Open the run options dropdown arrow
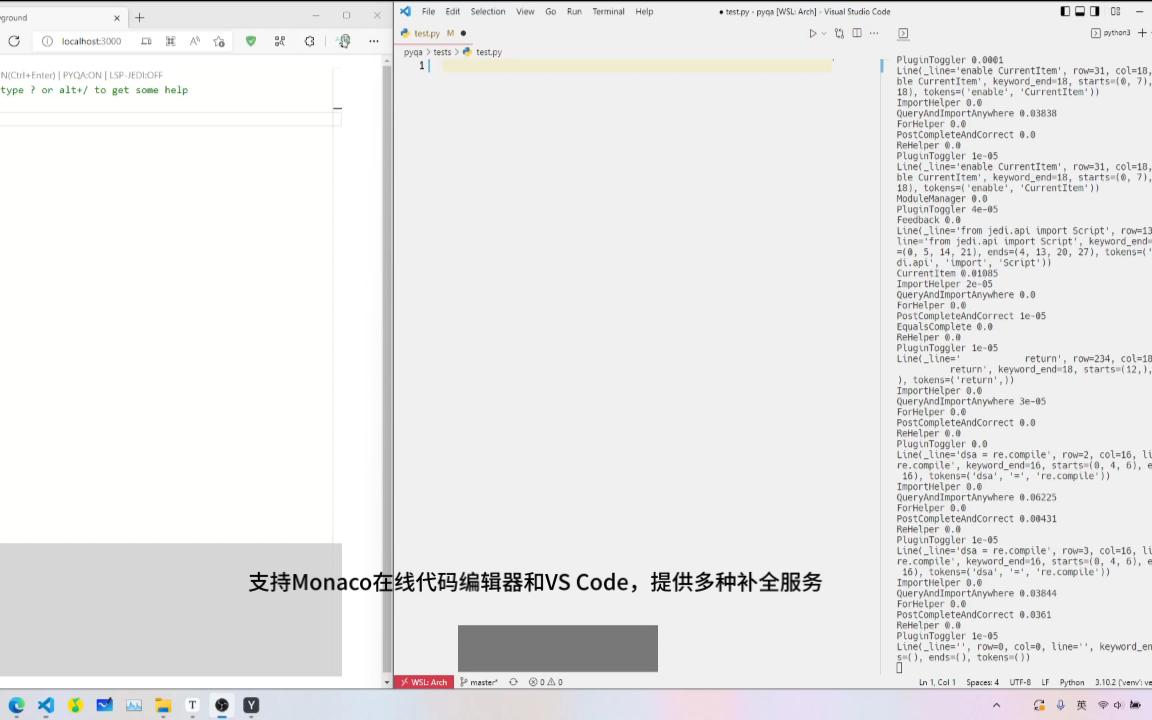Screen dimensions: 1152x720 [824, 33]
